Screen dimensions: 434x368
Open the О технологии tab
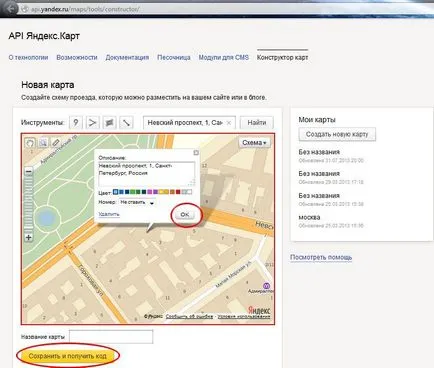[28, 57]
